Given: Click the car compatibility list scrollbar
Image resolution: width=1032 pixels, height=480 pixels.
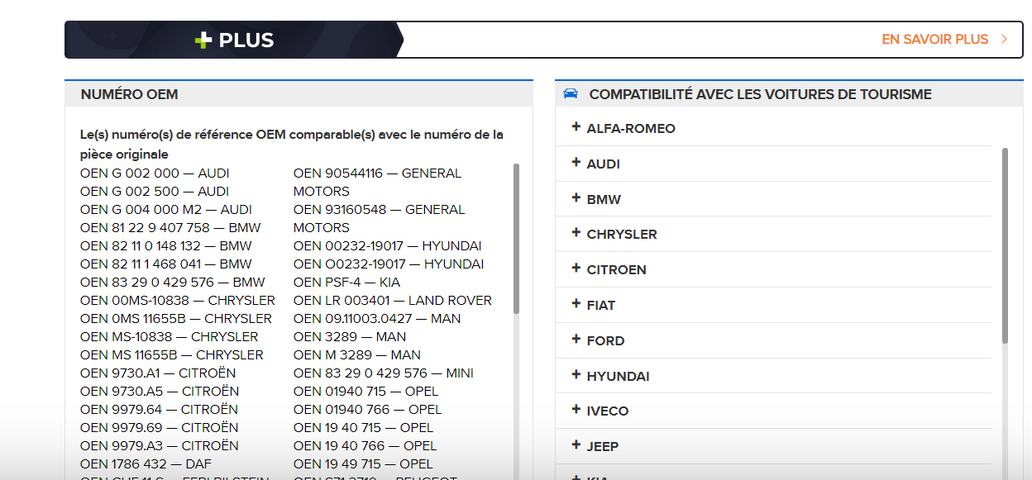Looking at the screenshot, I should [1005, 245].
